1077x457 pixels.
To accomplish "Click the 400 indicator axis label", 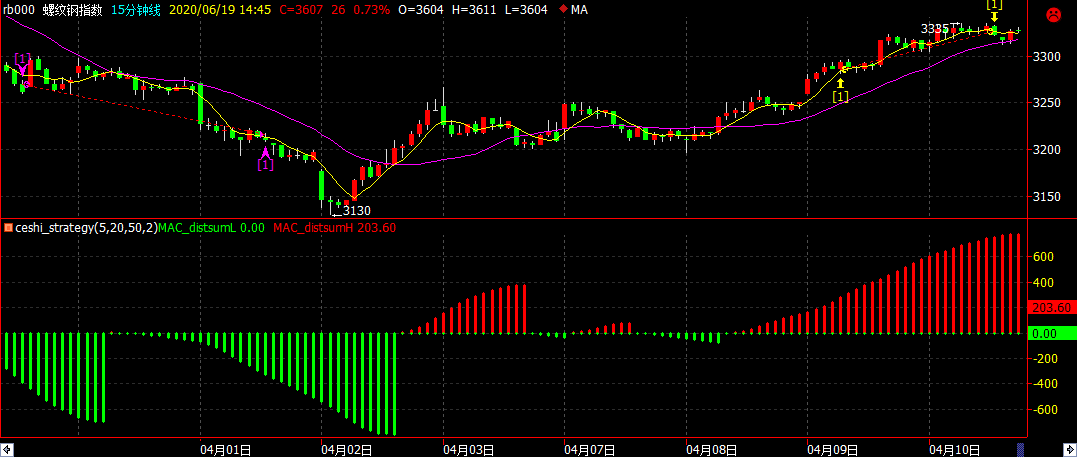I will pos(1044,282).
